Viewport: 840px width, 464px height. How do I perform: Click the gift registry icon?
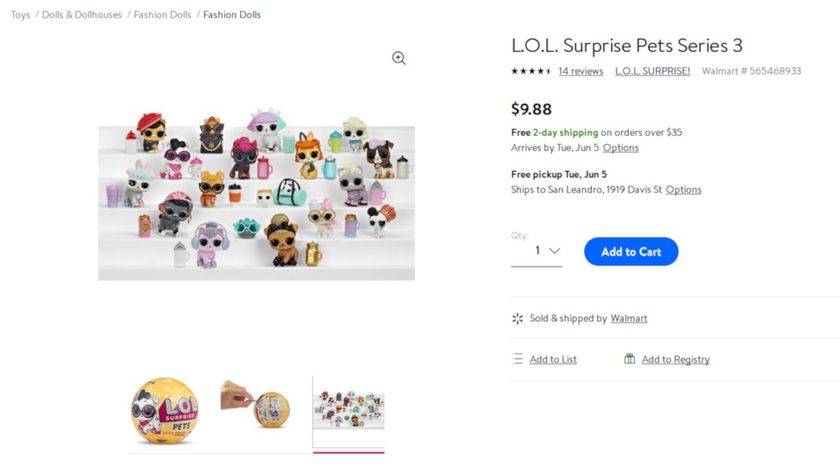[629, 359]
